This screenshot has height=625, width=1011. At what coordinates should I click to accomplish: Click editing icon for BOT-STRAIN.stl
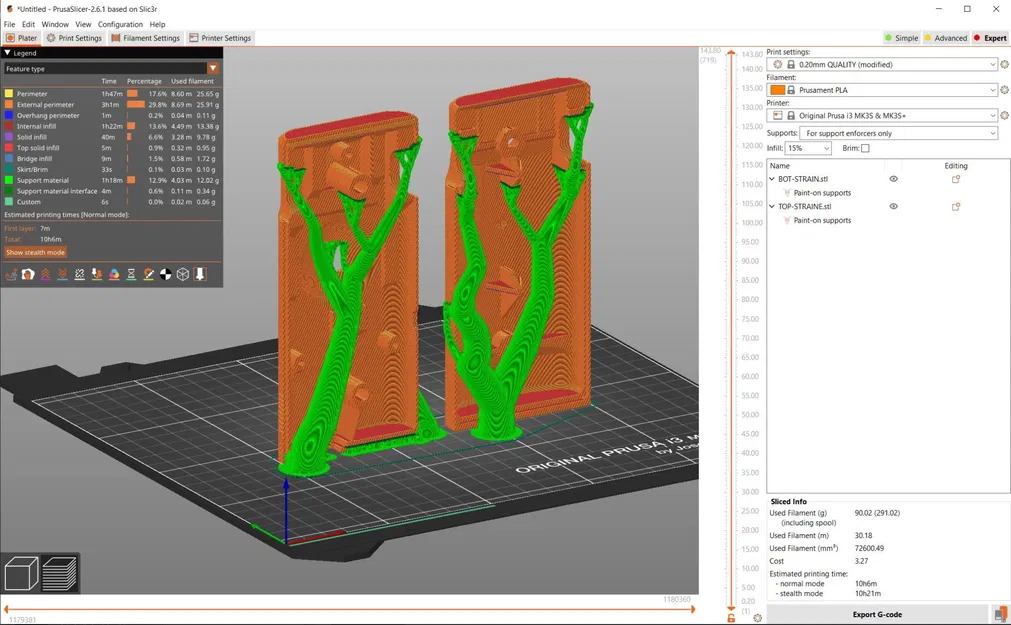(956, 179)
